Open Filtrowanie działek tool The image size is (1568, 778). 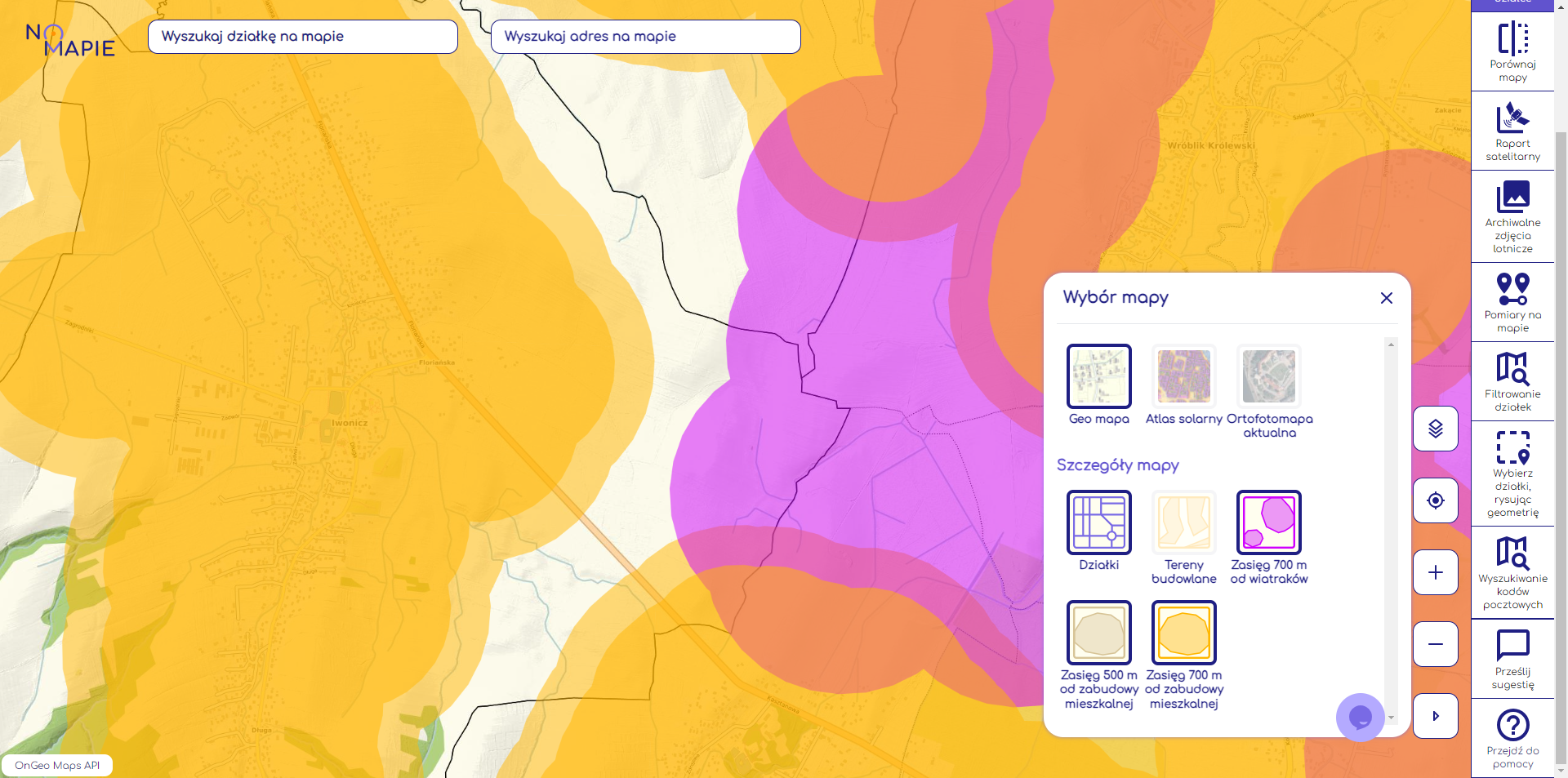[x=1512, y=380]
